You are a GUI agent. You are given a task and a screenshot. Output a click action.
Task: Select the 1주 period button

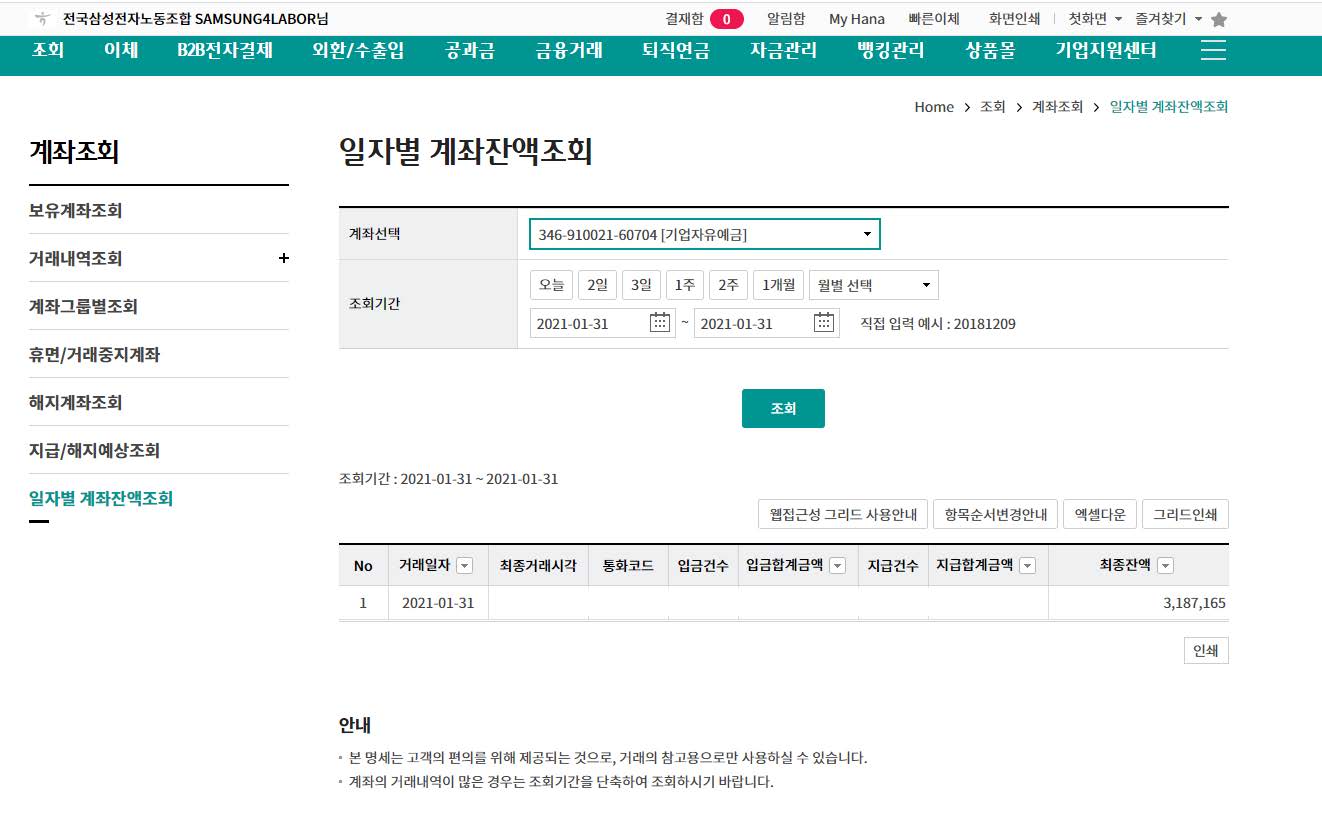pos(685,285)
